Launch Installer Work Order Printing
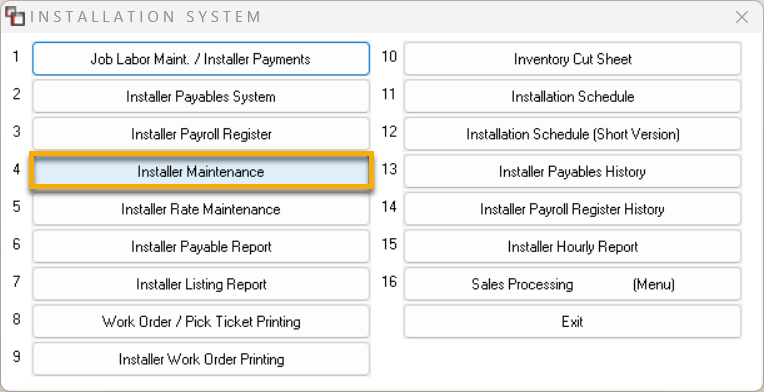 201,359
